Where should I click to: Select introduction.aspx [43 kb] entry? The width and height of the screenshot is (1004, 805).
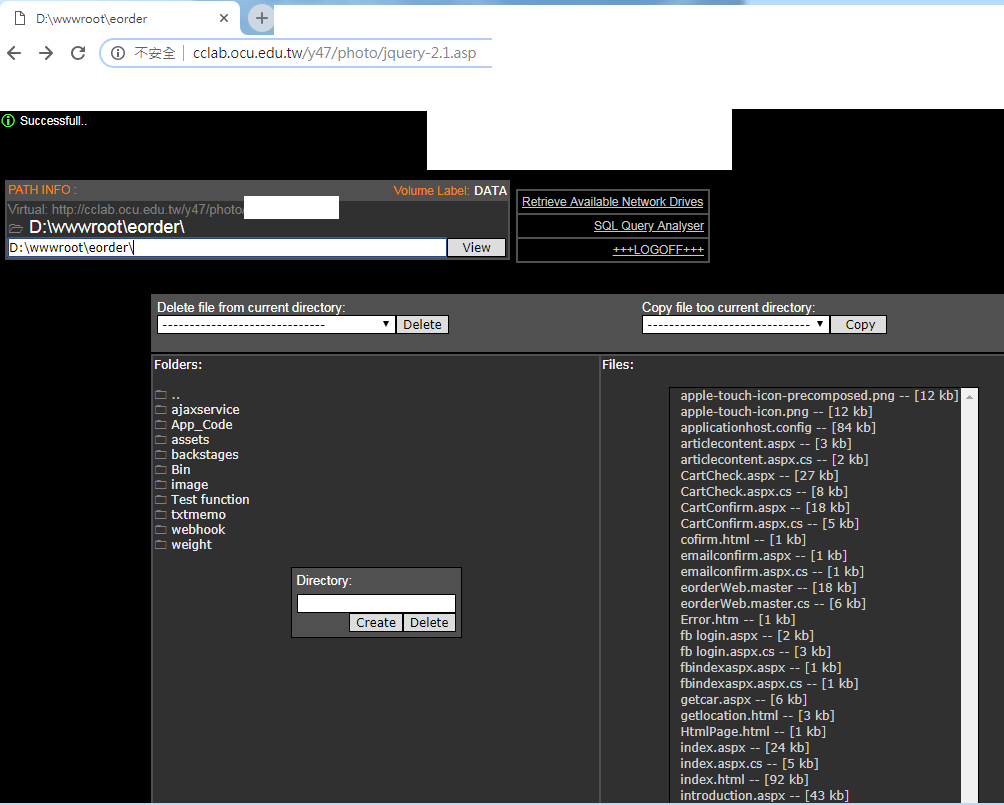[765, 796]
